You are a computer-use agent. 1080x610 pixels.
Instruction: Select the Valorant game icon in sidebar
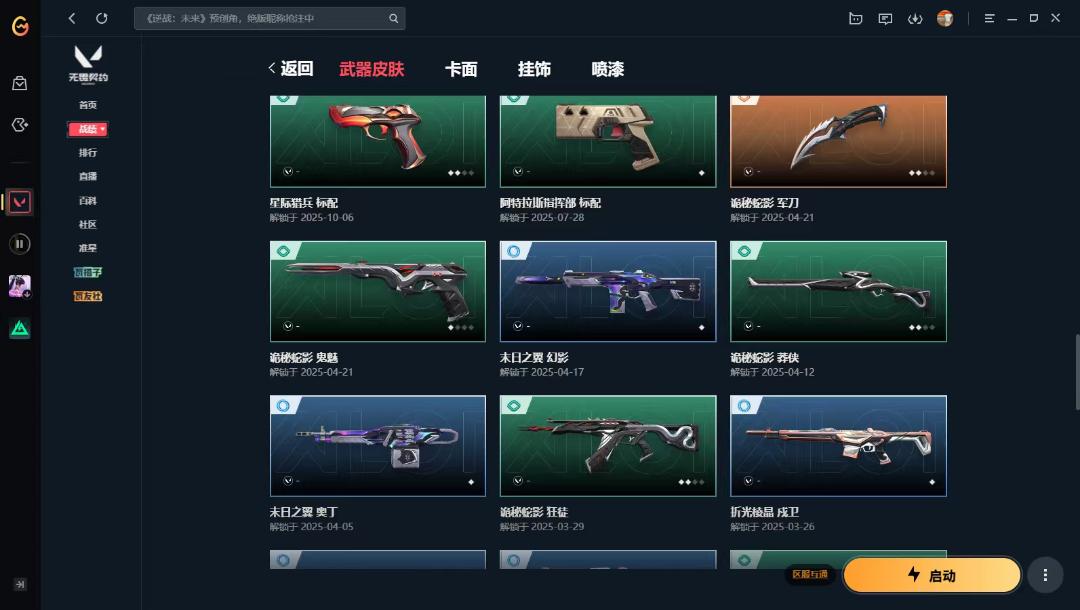(x=19, y=202)
